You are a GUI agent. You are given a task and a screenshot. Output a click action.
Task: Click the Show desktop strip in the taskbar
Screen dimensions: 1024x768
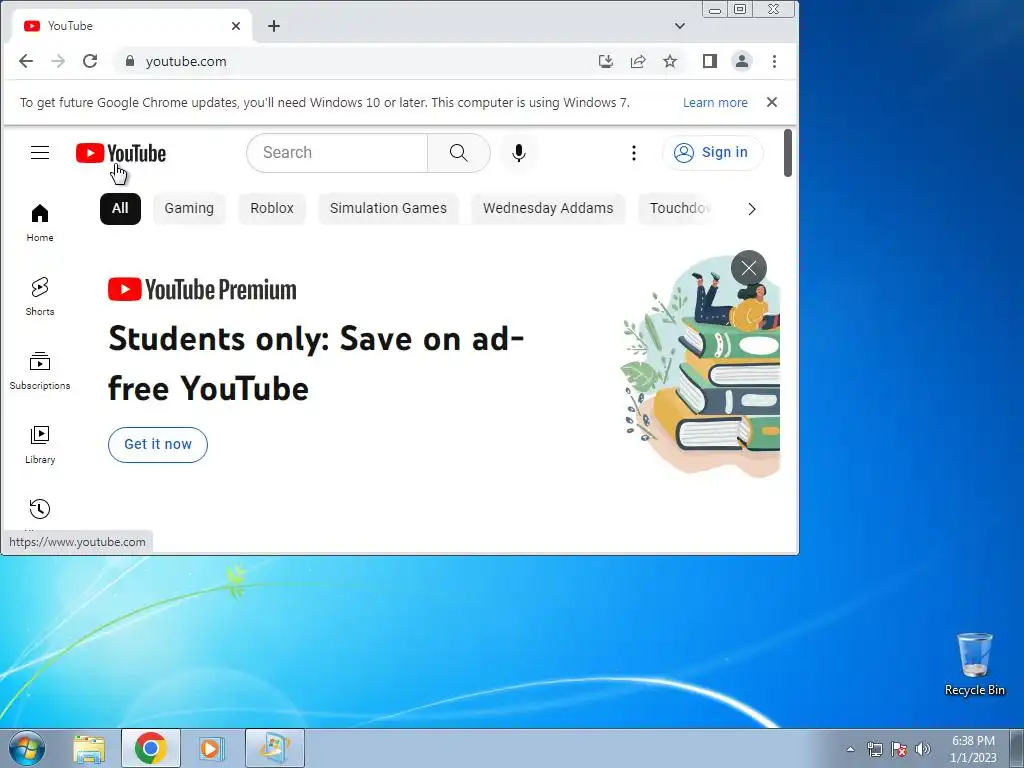click(1017, 748)
